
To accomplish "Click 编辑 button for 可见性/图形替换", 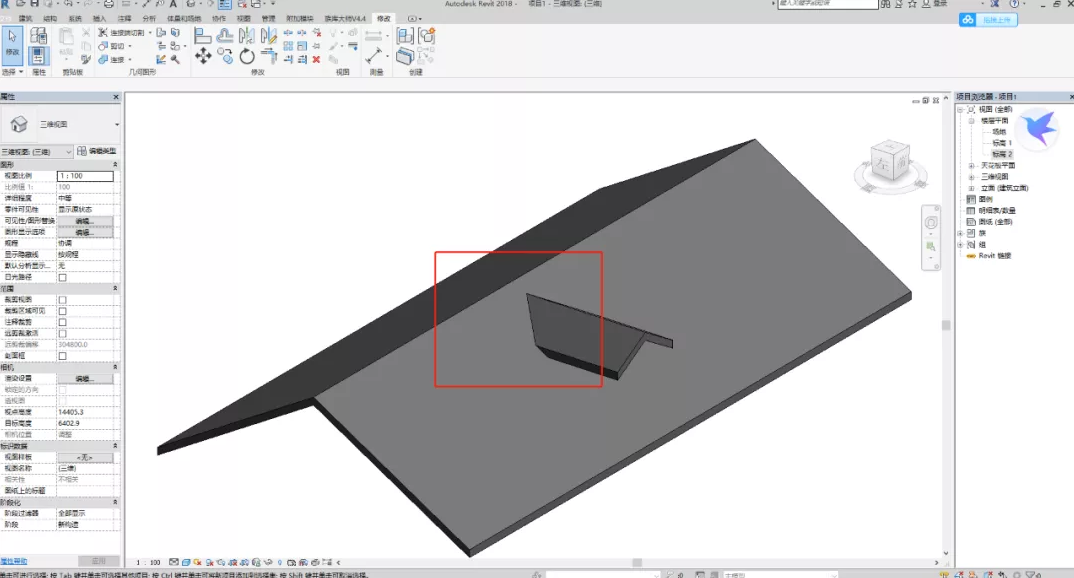I will tap(84, 221).
